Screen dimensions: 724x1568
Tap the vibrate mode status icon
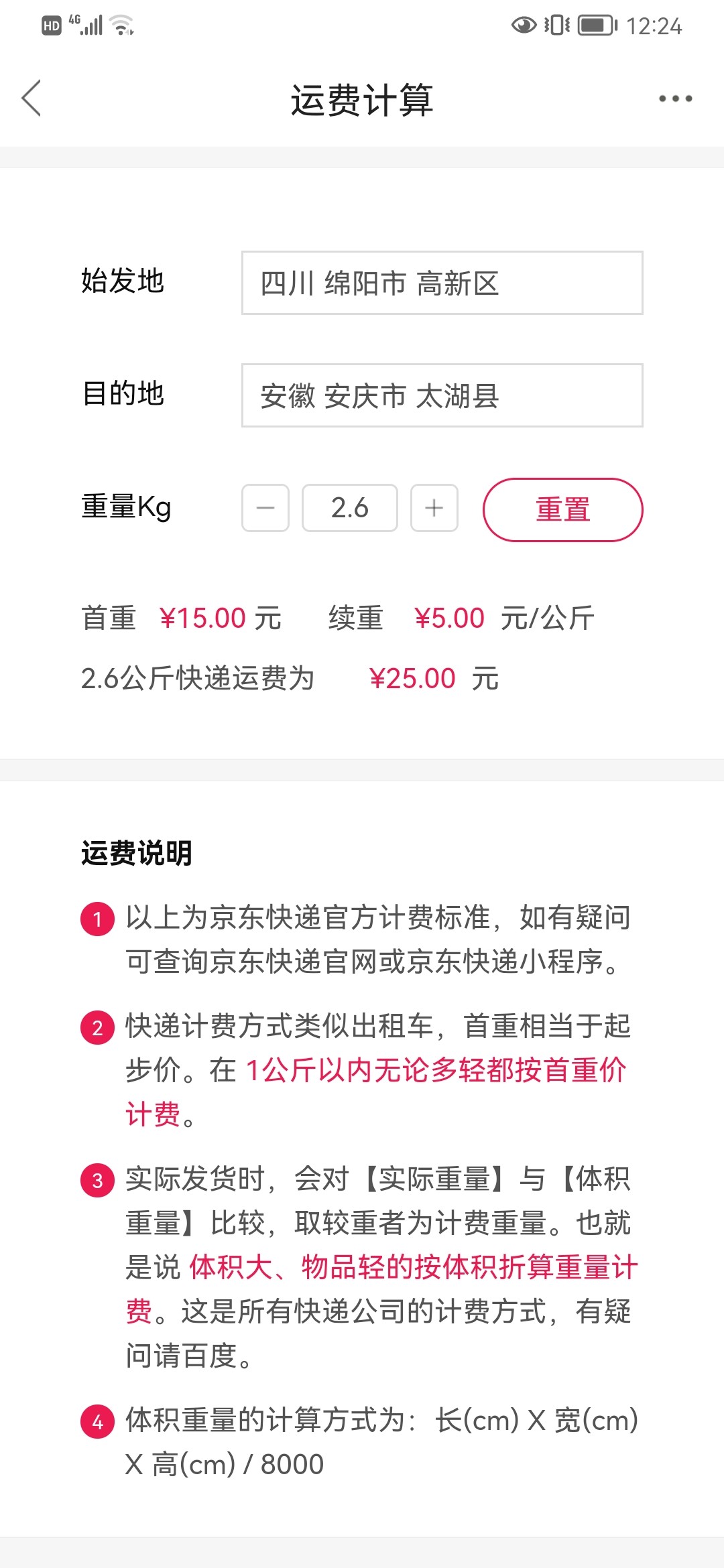pos(556,25)
